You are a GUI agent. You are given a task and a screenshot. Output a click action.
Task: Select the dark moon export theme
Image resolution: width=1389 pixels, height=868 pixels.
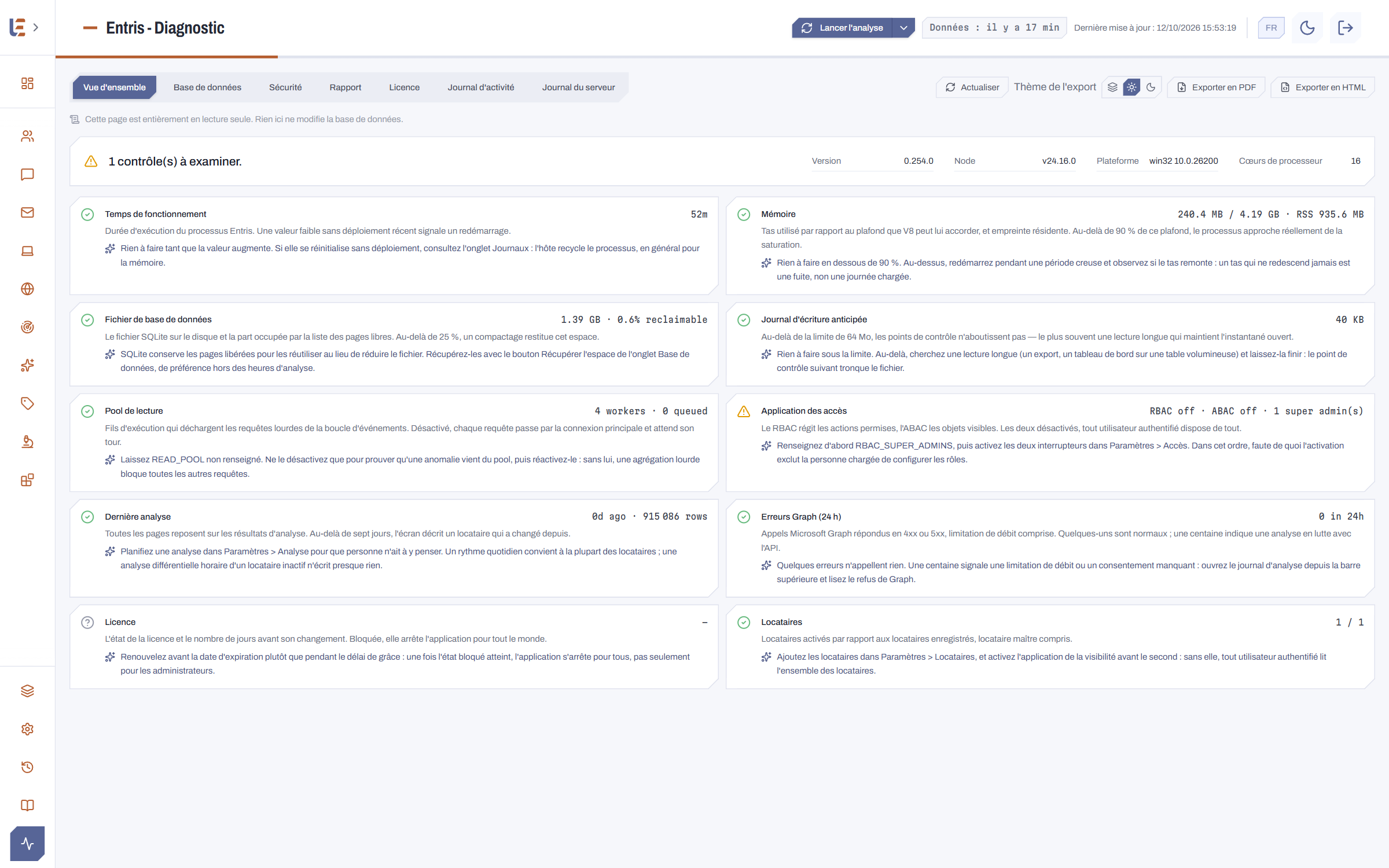[1151, 87]
